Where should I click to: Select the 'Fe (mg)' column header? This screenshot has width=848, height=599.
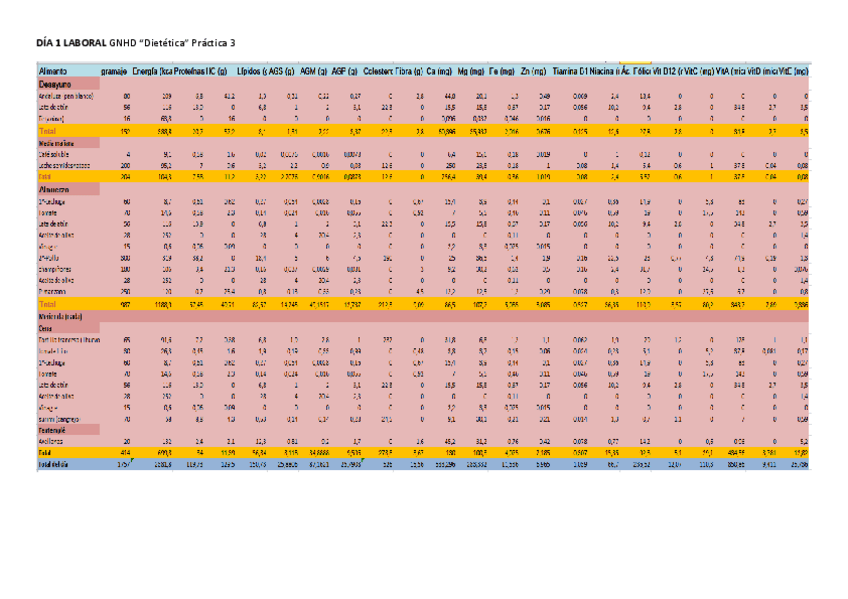click(x=501, y=71)
